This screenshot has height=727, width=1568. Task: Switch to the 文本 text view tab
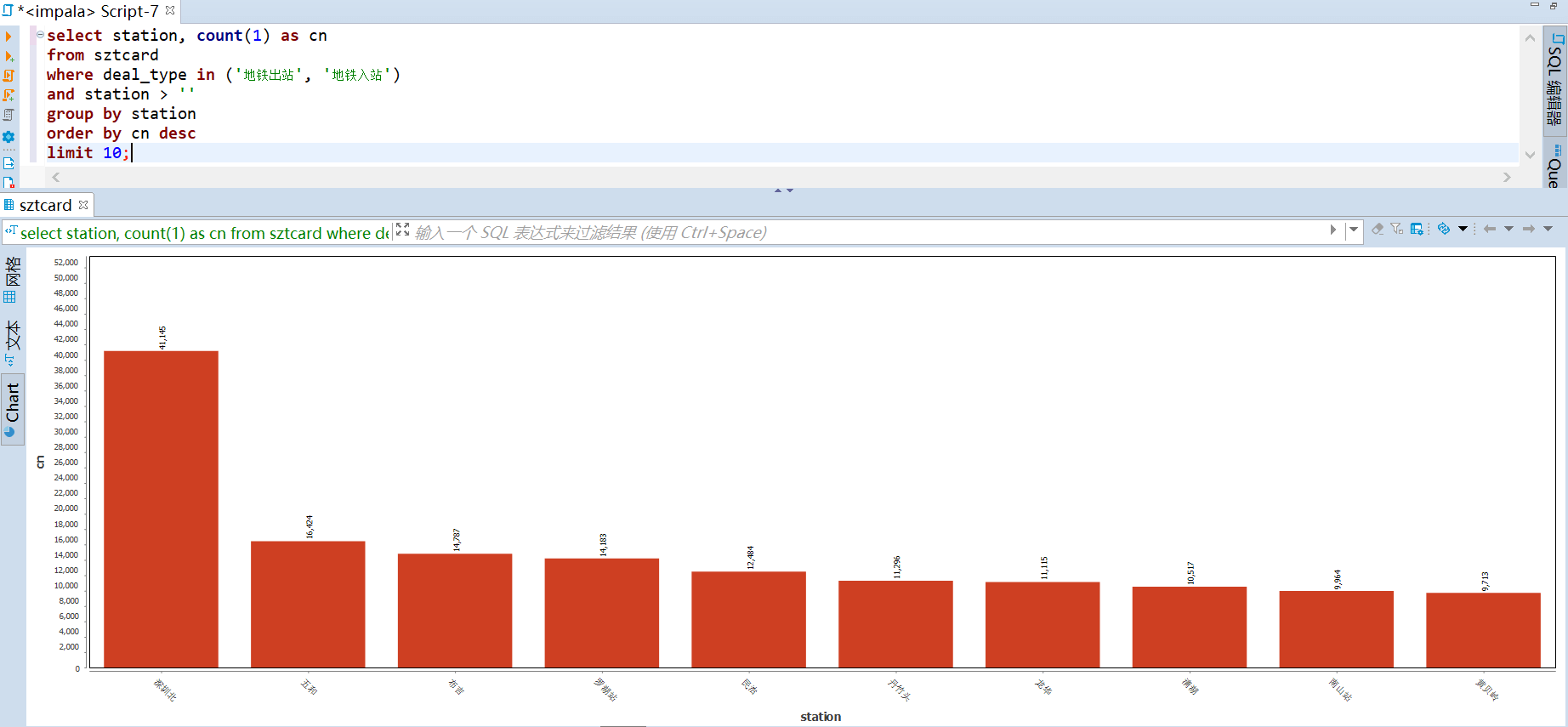click(x=12, y=342)
